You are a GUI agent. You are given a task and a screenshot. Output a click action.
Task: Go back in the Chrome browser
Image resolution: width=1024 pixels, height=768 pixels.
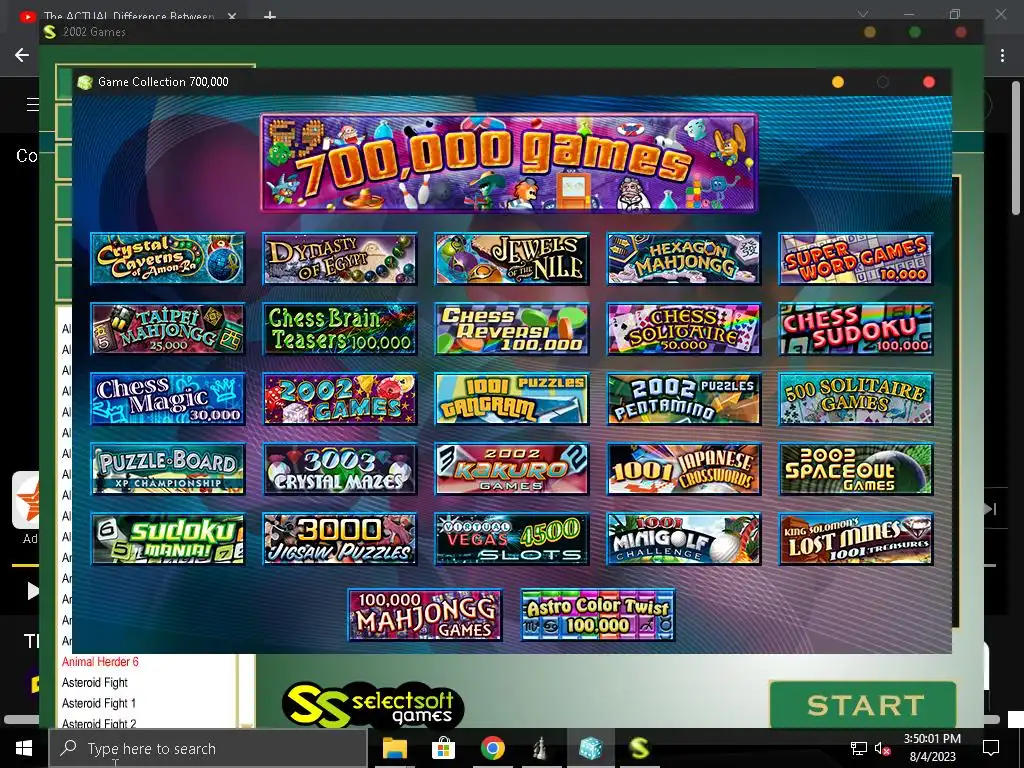tap(22, 56)
